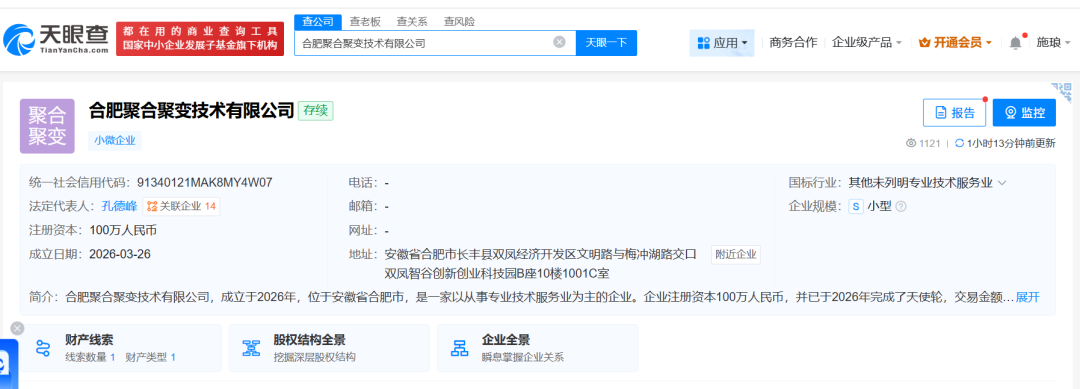Click the 报告 button
Viewport: 1080px width, 389px height.
click(x=954, y=113)
